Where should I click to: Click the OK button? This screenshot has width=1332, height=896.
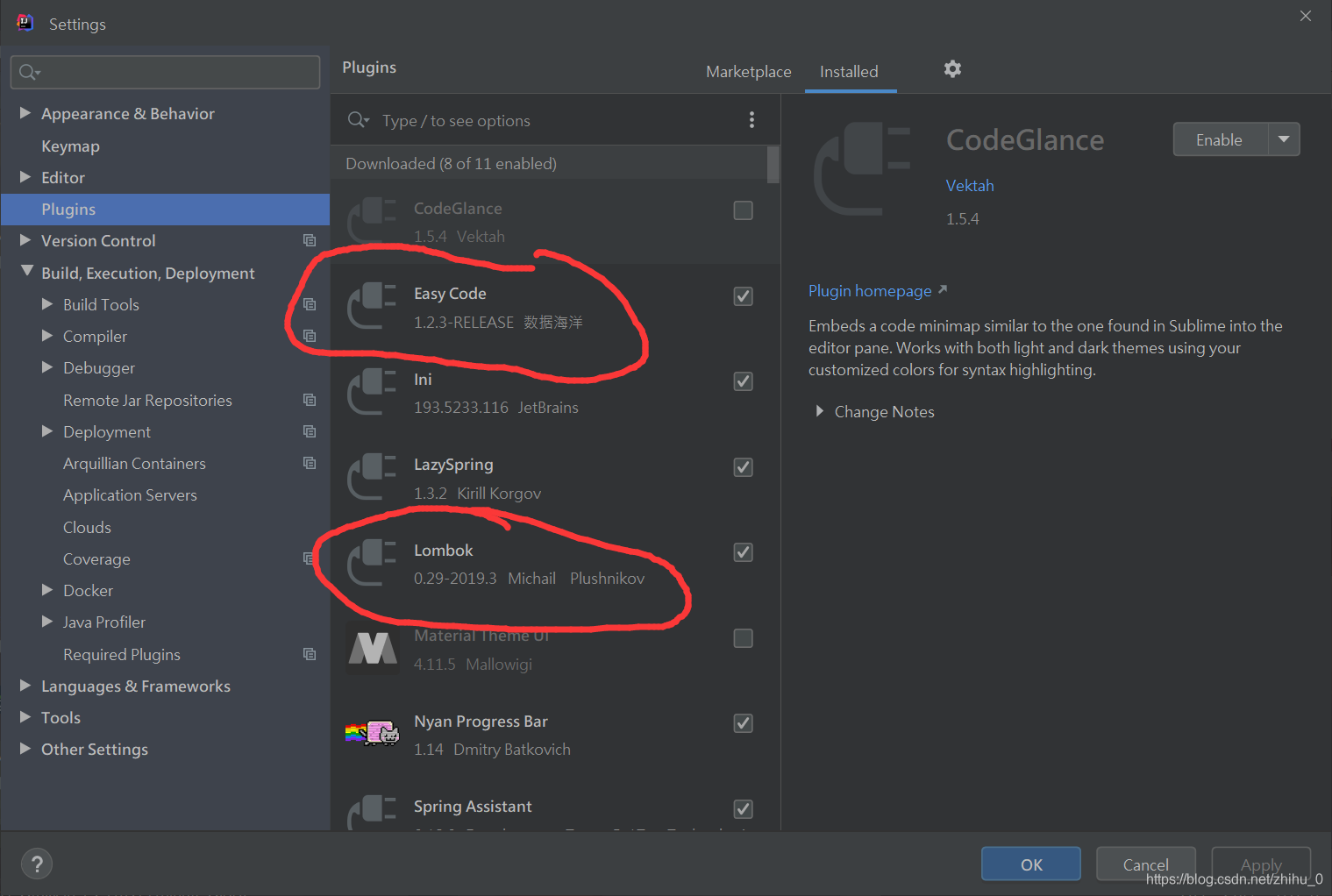coord(1031,864)
